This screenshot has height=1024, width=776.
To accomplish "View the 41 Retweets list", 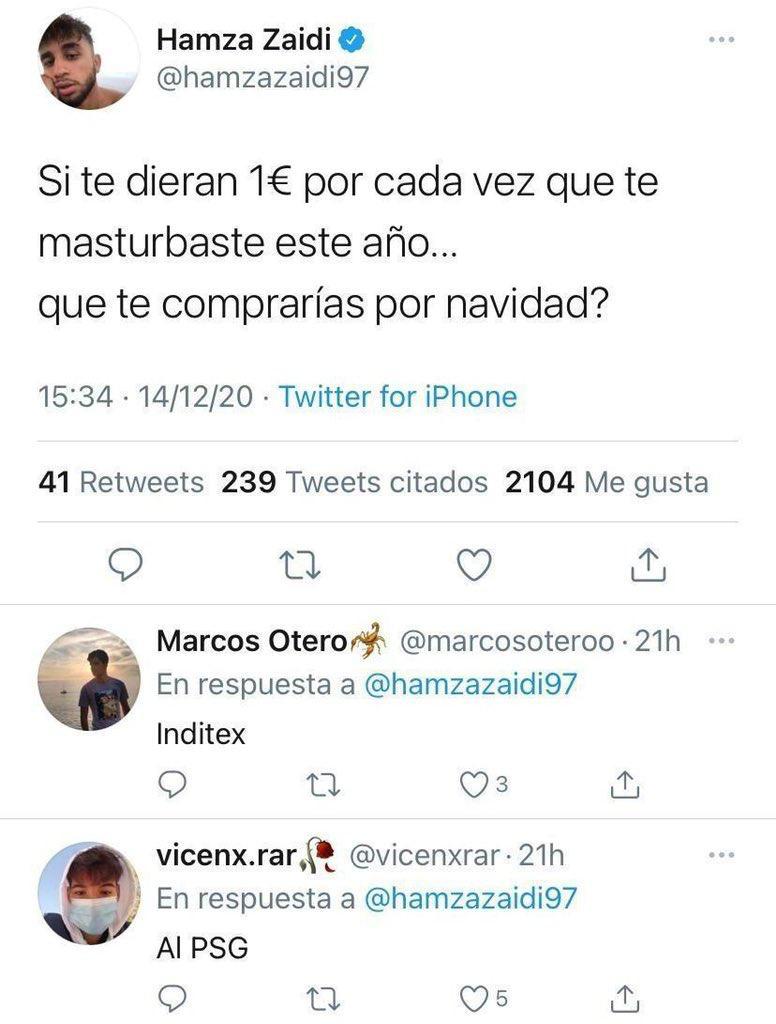I will pyautogui.click(x=121, y=483).
